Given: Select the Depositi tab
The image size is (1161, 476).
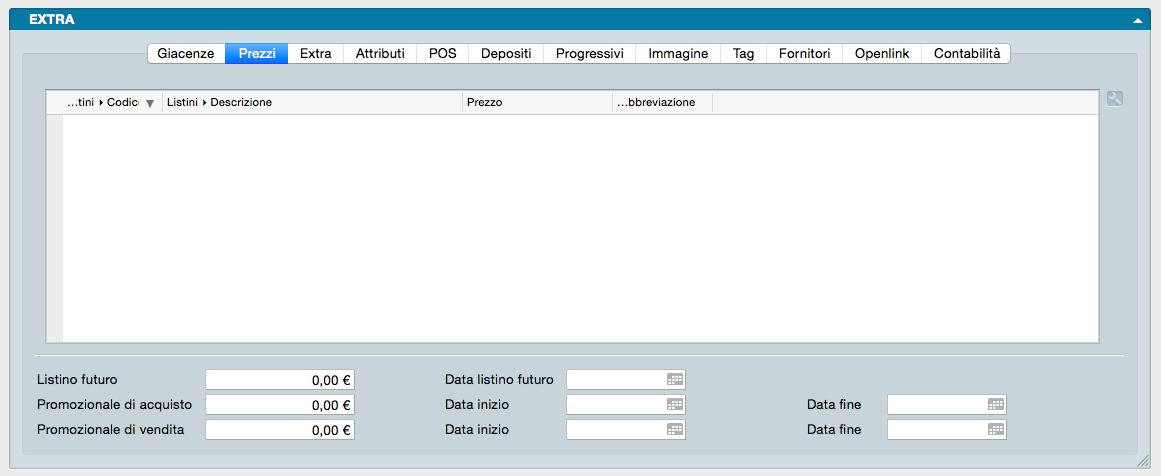Looking at the screenshot, I should [506, 54].
